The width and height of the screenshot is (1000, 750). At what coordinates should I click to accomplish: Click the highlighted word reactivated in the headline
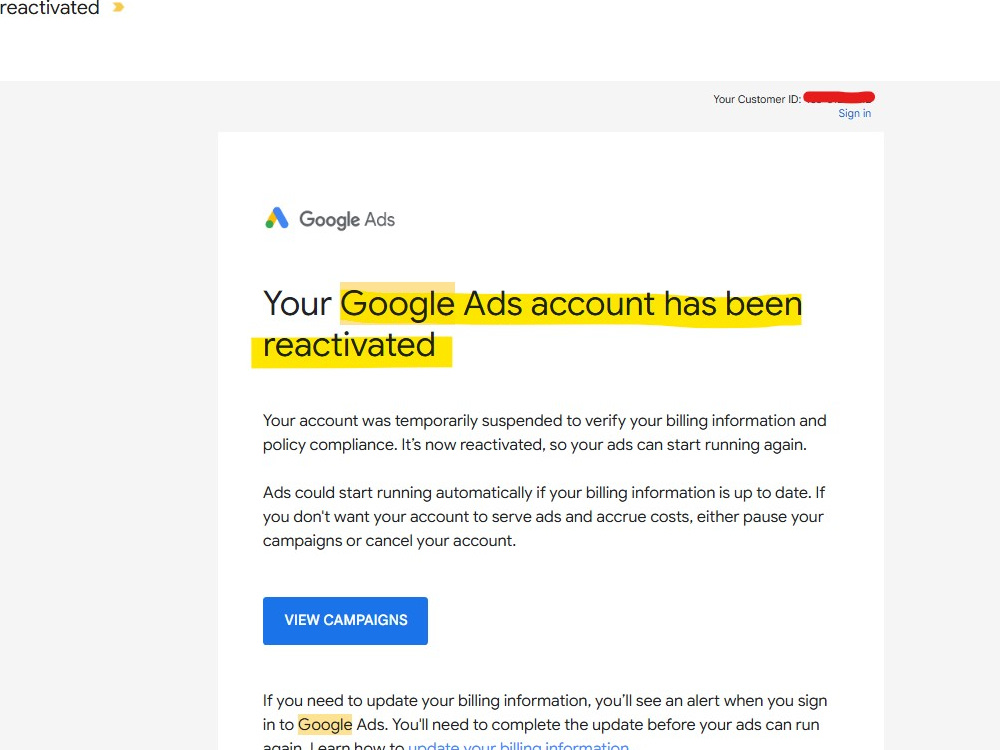349,345
